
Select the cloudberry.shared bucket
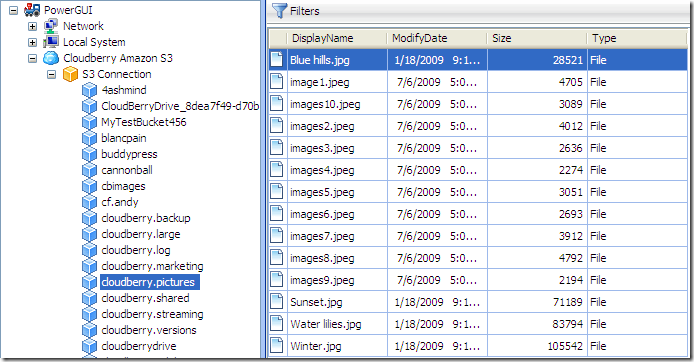point(145,298)
